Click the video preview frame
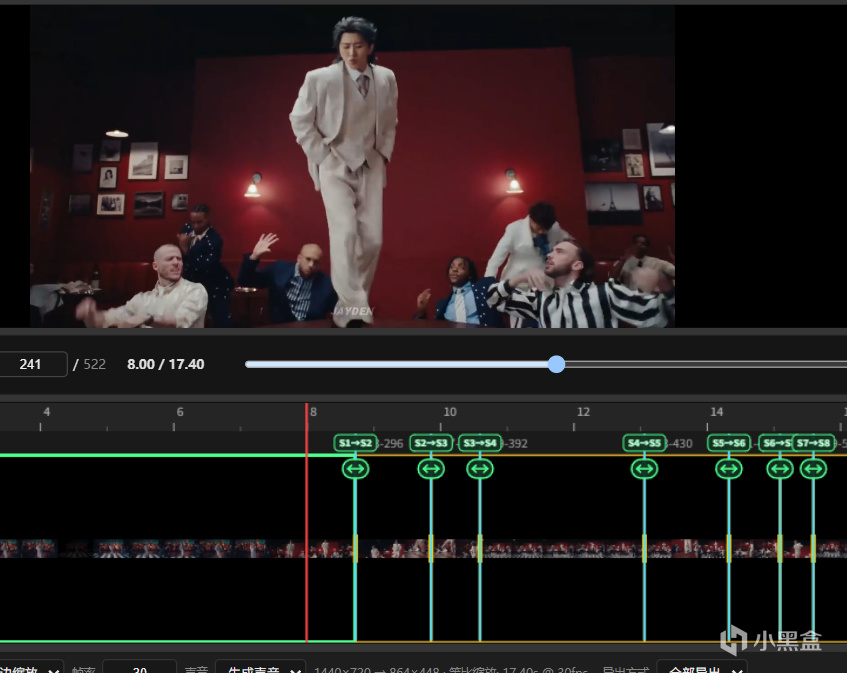The height and width of the screenshot is (673, 847). (x=352, y=166)
